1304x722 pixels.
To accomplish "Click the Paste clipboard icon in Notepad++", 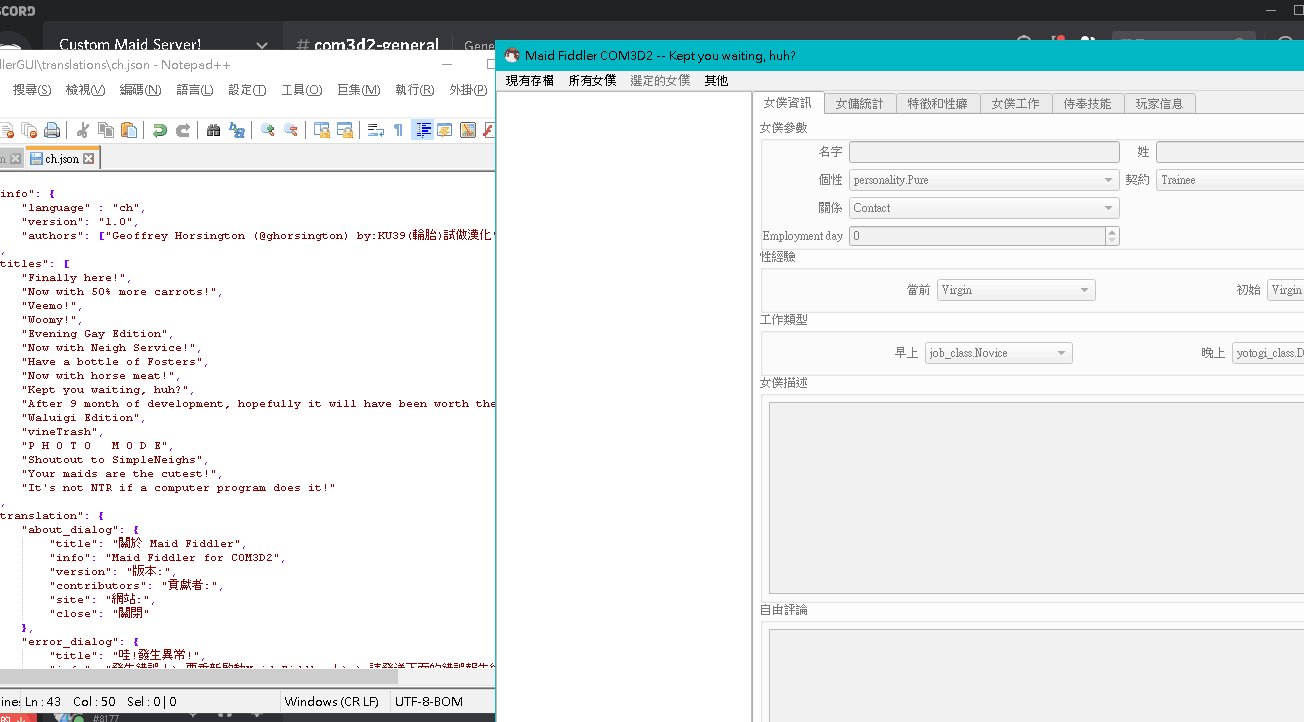I will point(129,130).
